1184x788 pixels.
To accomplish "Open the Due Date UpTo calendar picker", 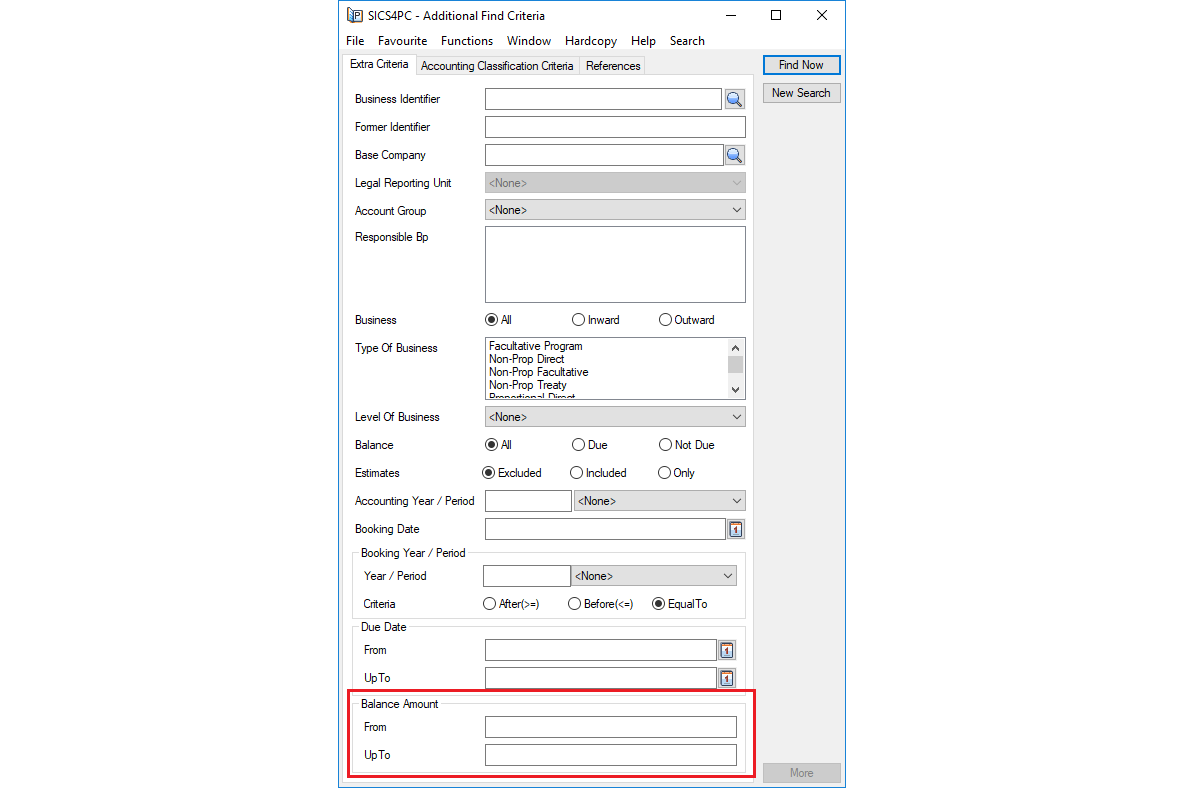I will pyautogui.click(x=727, y=678).
